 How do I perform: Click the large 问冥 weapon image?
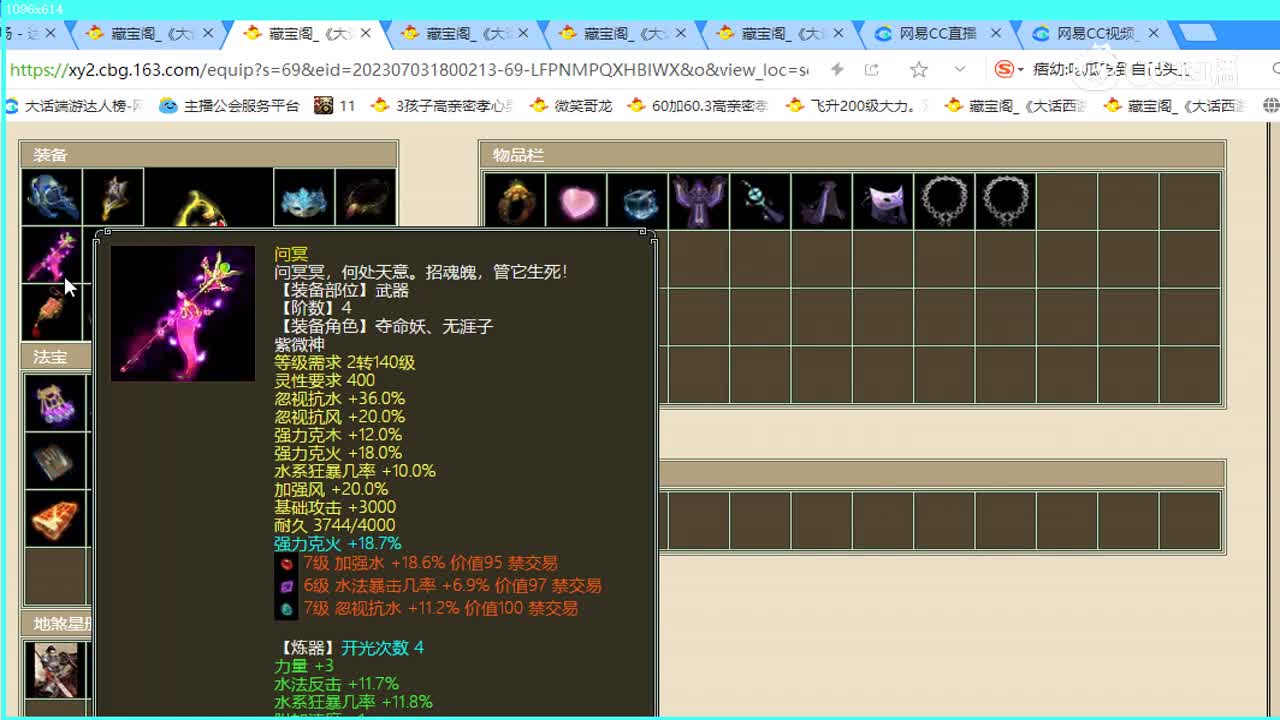click(x=182, y=313)
